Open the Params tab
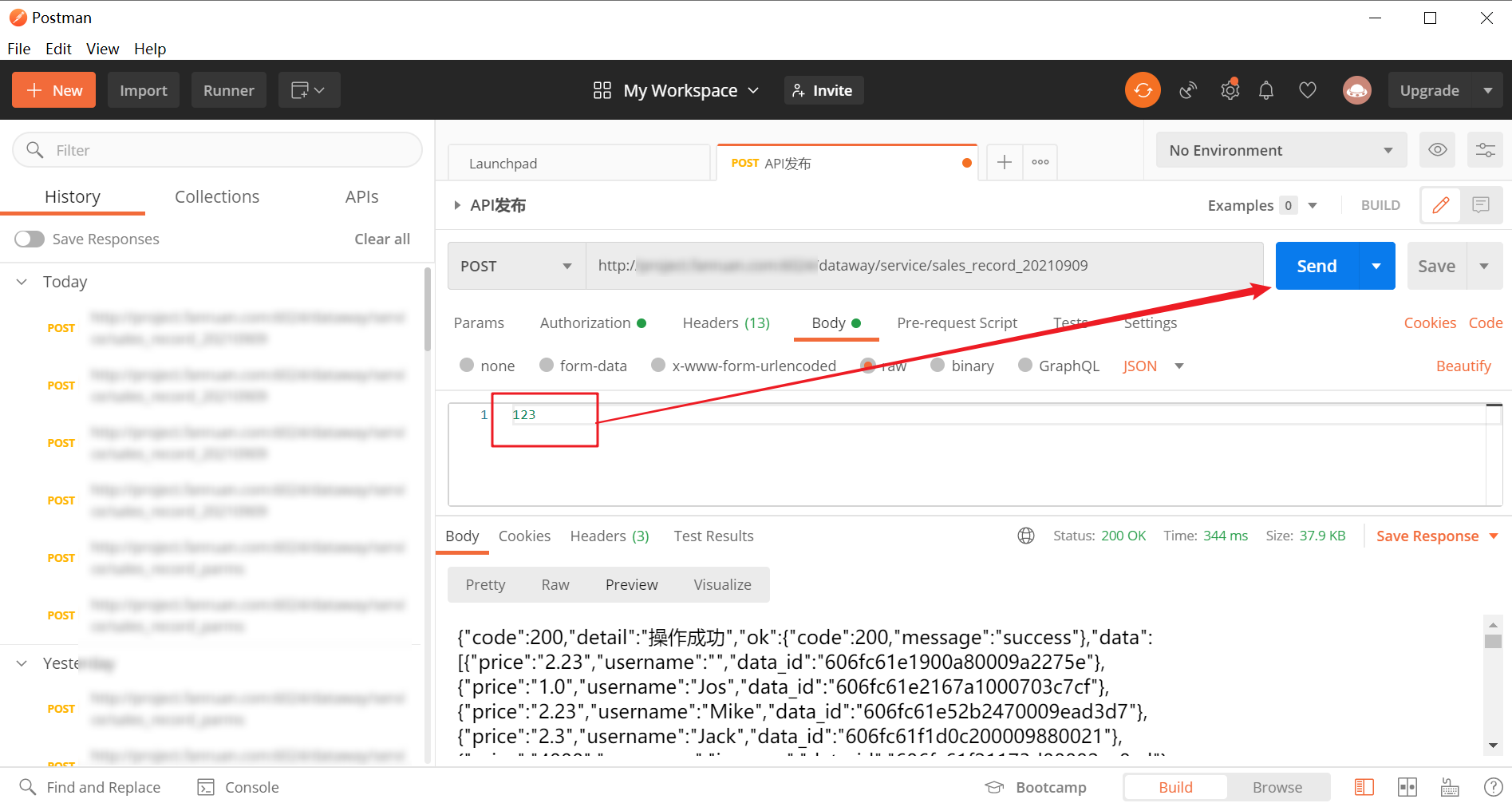The image size is (1512, 803). 479,322
